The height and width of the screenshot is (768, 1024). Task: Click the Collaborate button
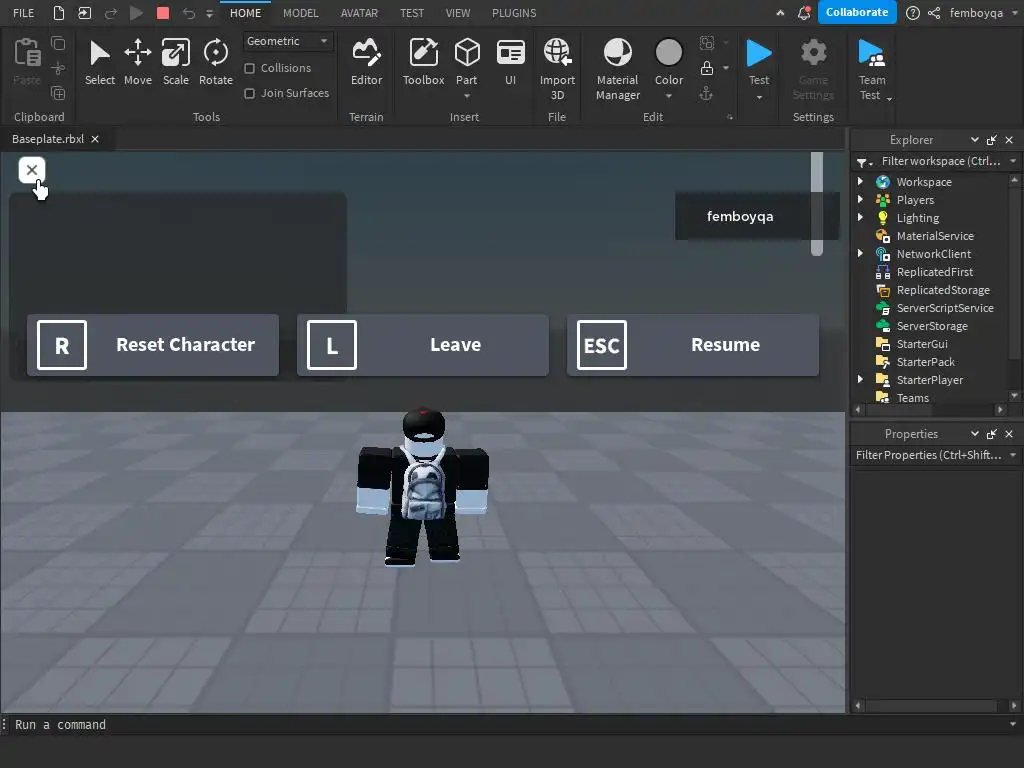(857, 12)
